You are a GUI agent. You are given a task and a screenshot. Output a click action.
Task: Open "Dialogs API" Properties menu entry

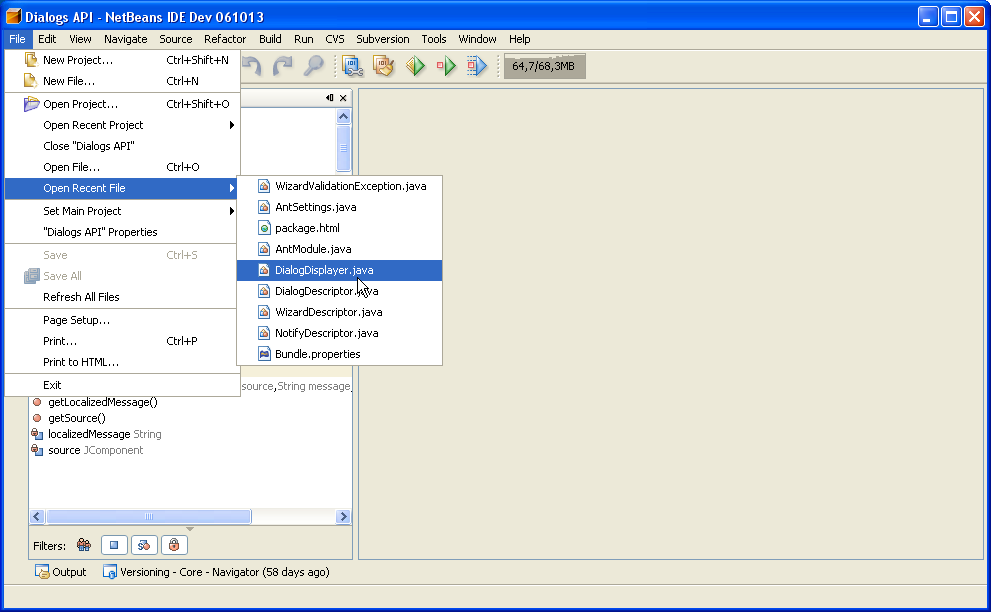click(x=122, y=232)
